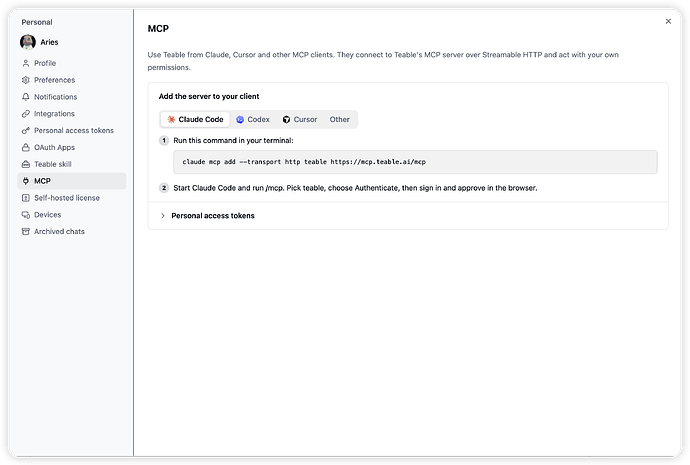Close the settings dialog with X
690x465 pixels.
pyautogui.click(x=668, y=21)
